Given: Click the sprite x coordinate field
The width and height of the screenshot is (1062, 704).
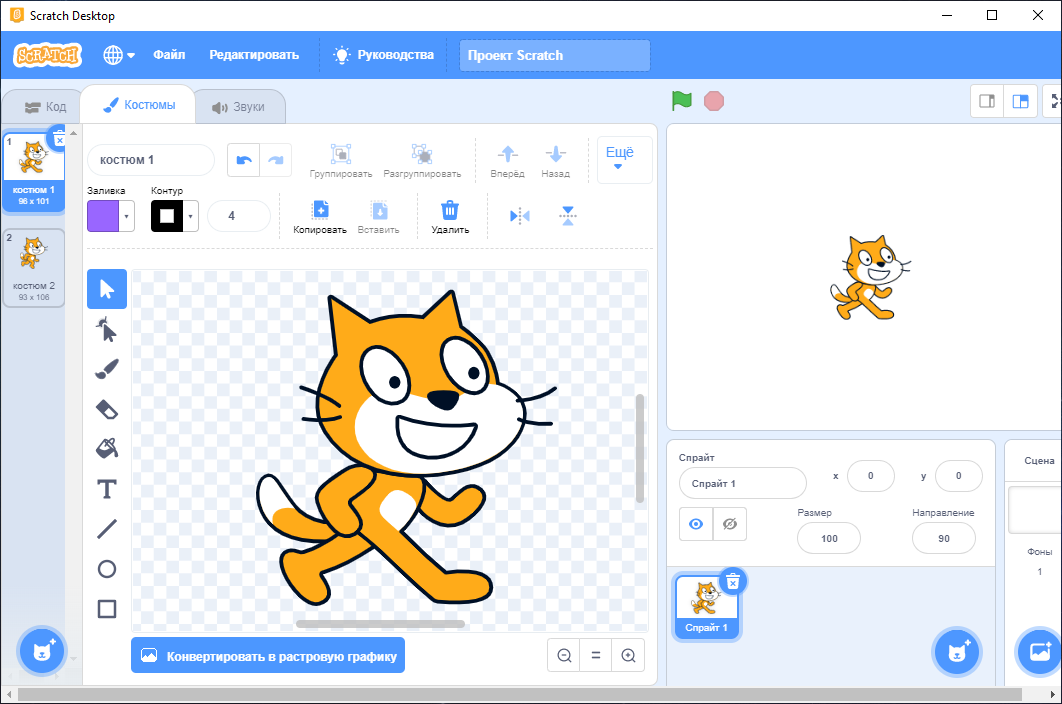Looking at the screenshot, I should 870,476.
